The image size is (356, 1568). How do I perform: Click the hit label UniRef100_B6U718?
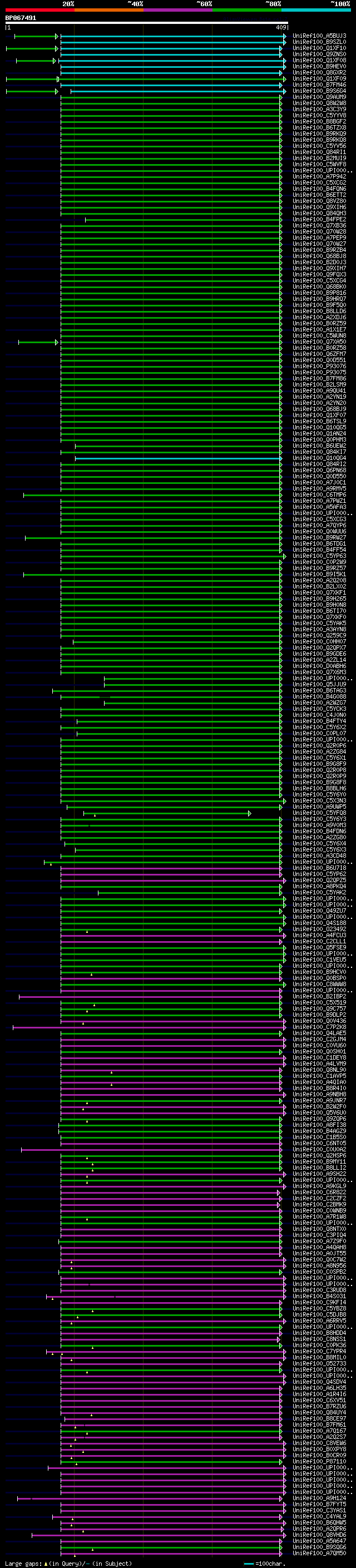319,868
